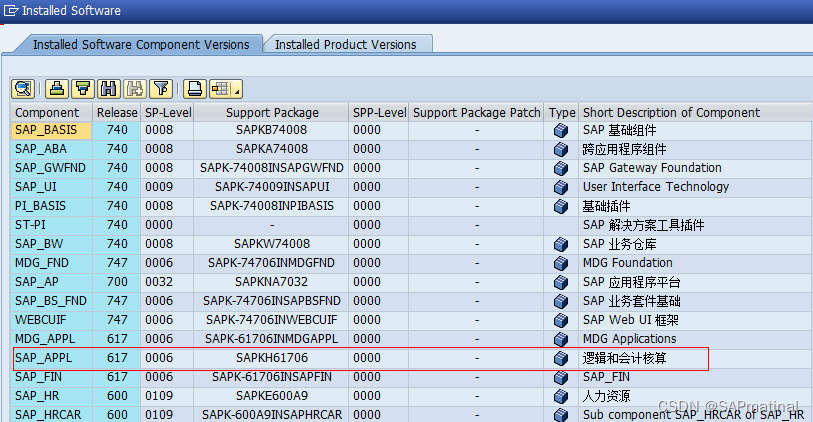Click the SPP-Level column header
813x422 pixels.
pos(379,112)
